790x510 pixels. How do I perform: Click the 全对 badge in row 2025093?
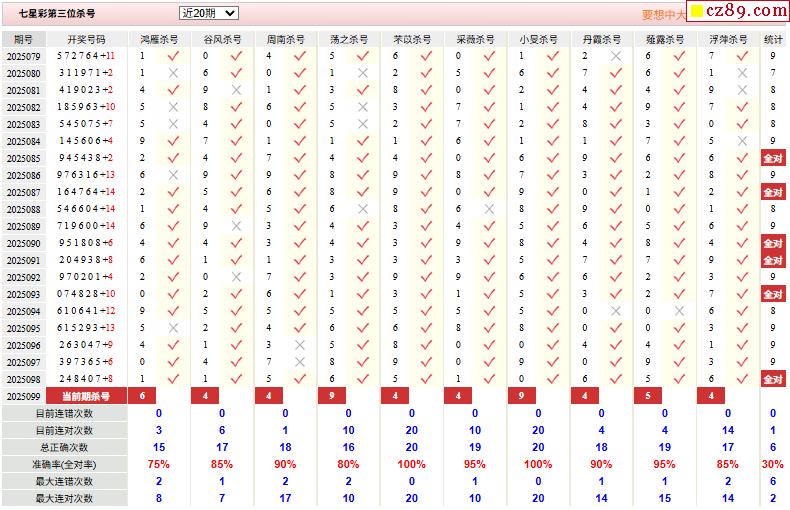tap(773, 294)
